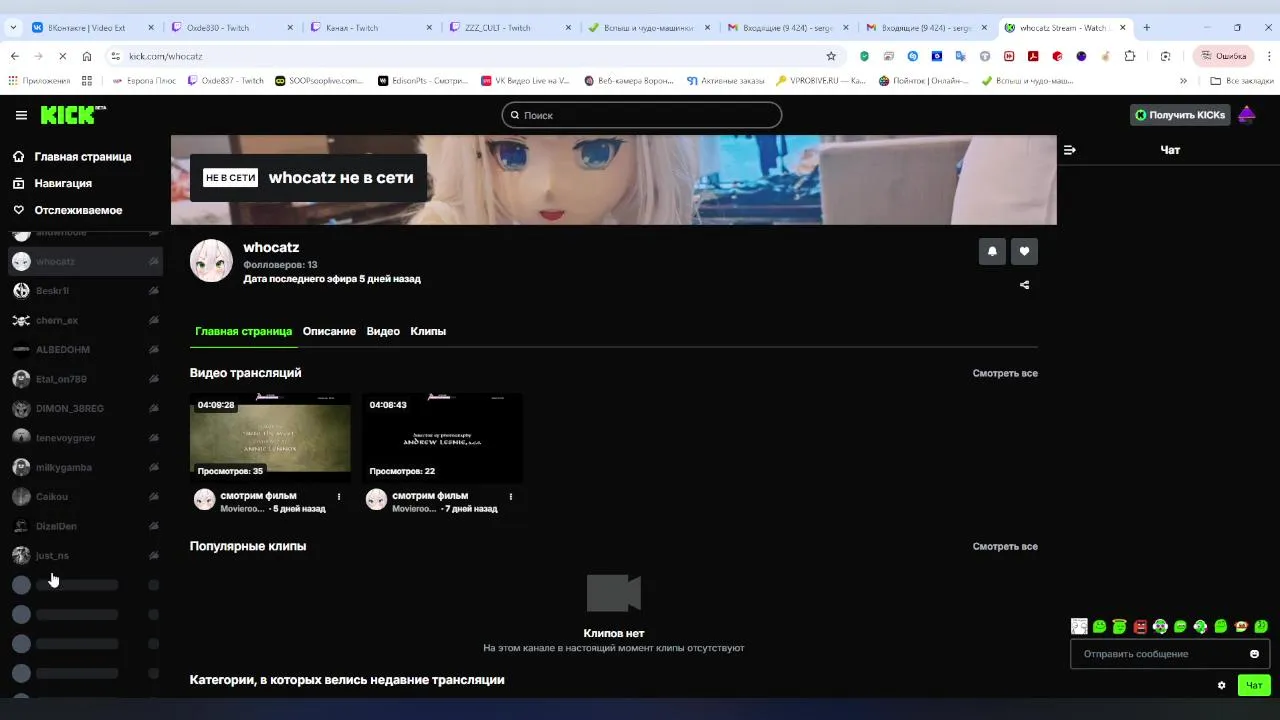The image size is (1280, 720).
Task: Select DIMON_38REG in followed channels list
Action: click(x=85, y=408)
